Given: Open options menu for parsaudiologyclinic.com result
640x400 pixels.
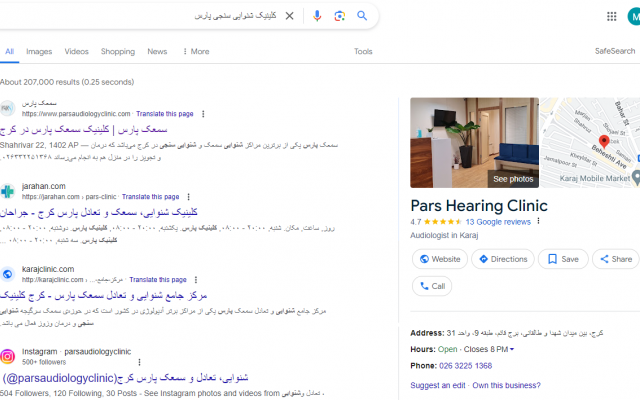Looking at the screenshot, I should click(x=203, y=114).
